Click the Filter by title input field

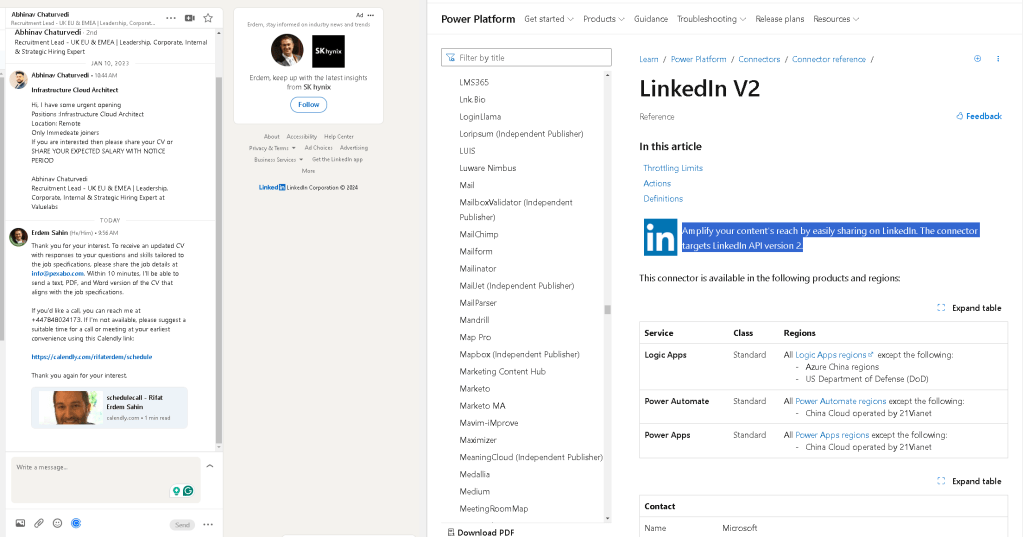526,57
